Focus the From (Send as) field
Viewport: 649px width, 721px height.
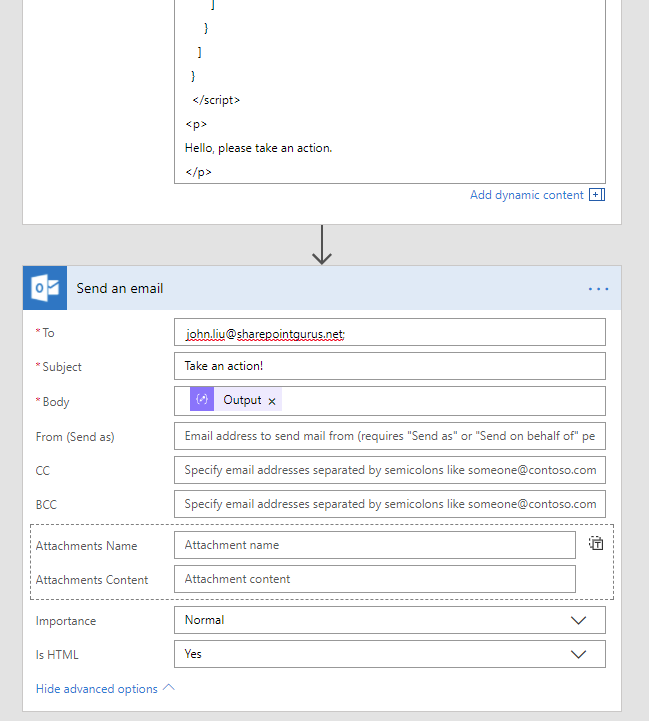tap(390, 436)
